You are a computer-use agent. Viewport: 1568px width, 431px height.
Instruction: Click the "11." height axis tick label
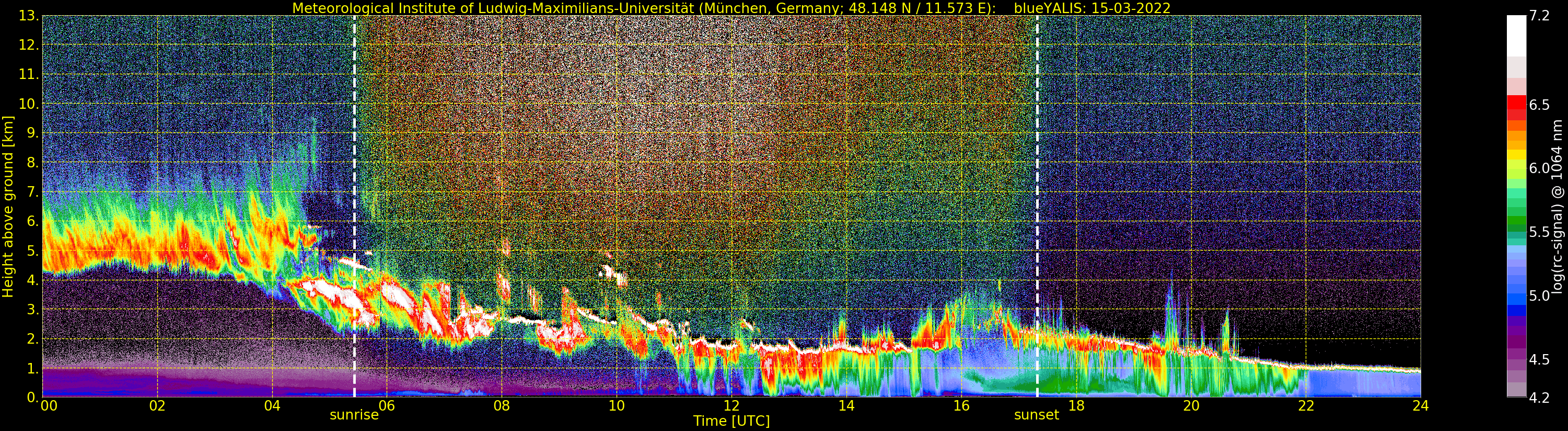pyautogui.click(x=29, y=74)
